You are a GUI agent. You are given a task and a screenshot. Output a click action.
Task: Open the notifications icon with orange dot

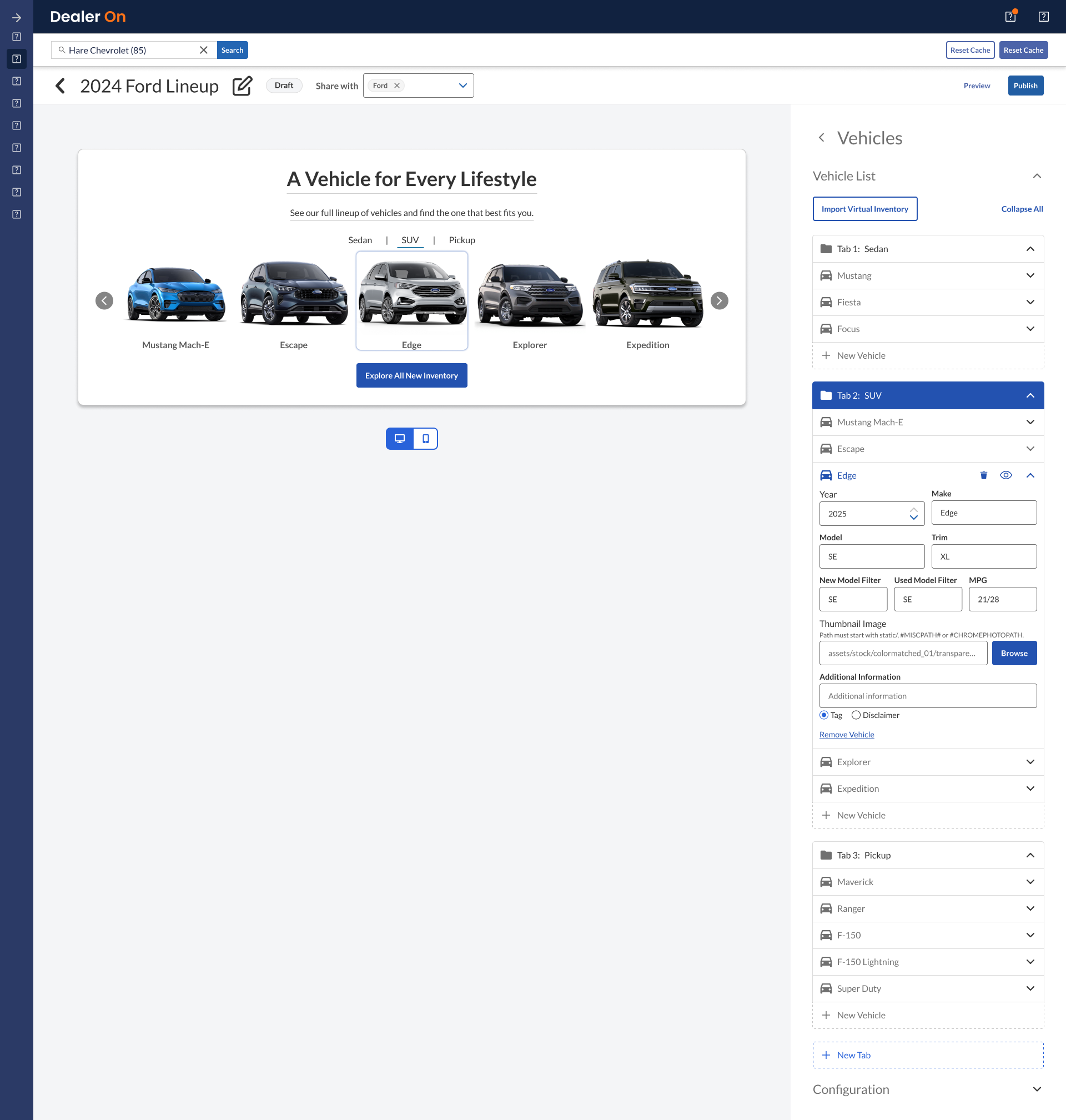1010,17
